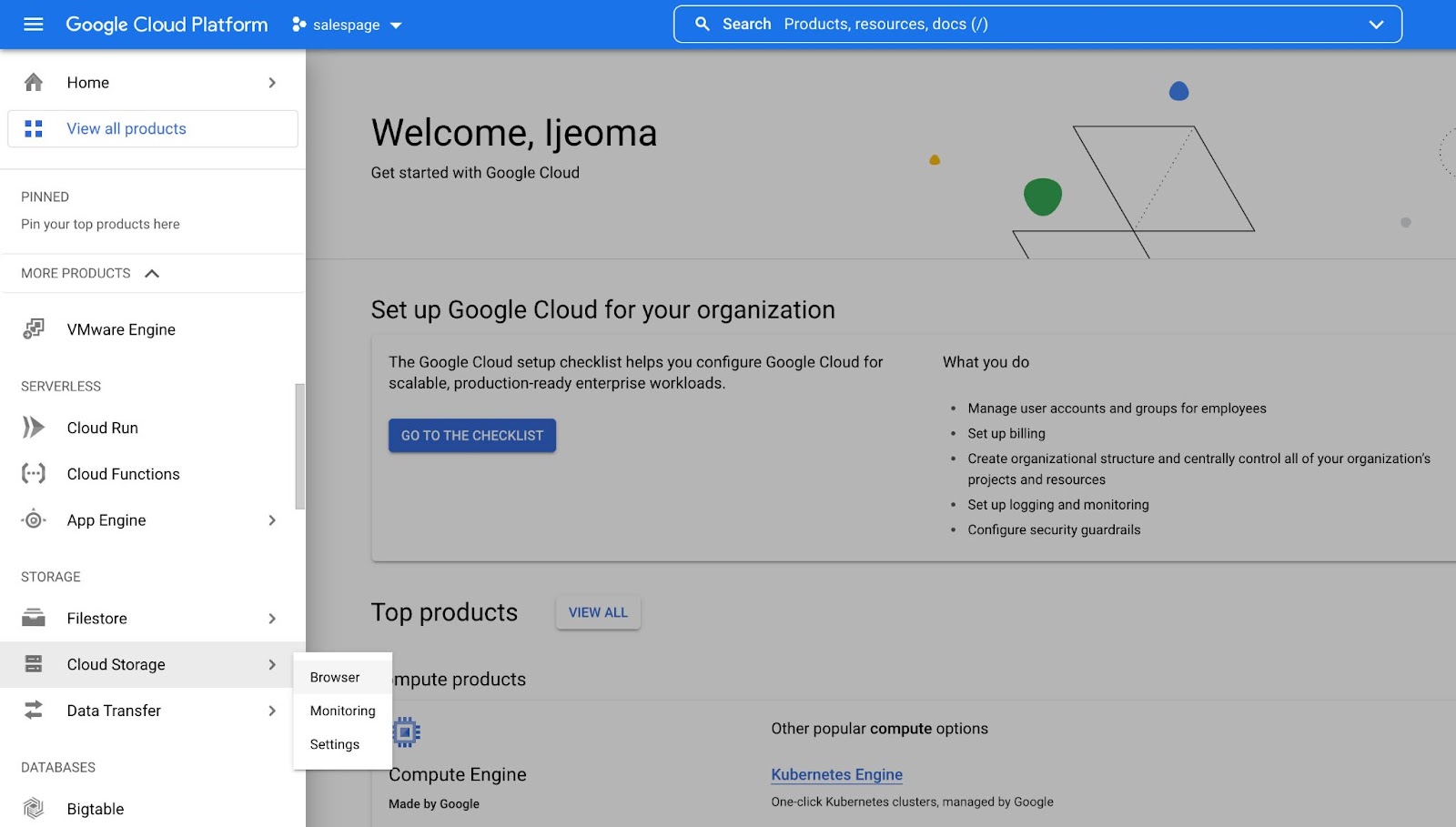This screenshot has width=1456, height=827.
Task: Click the Compute Engine product title
Action: click(x=458, y=774)
